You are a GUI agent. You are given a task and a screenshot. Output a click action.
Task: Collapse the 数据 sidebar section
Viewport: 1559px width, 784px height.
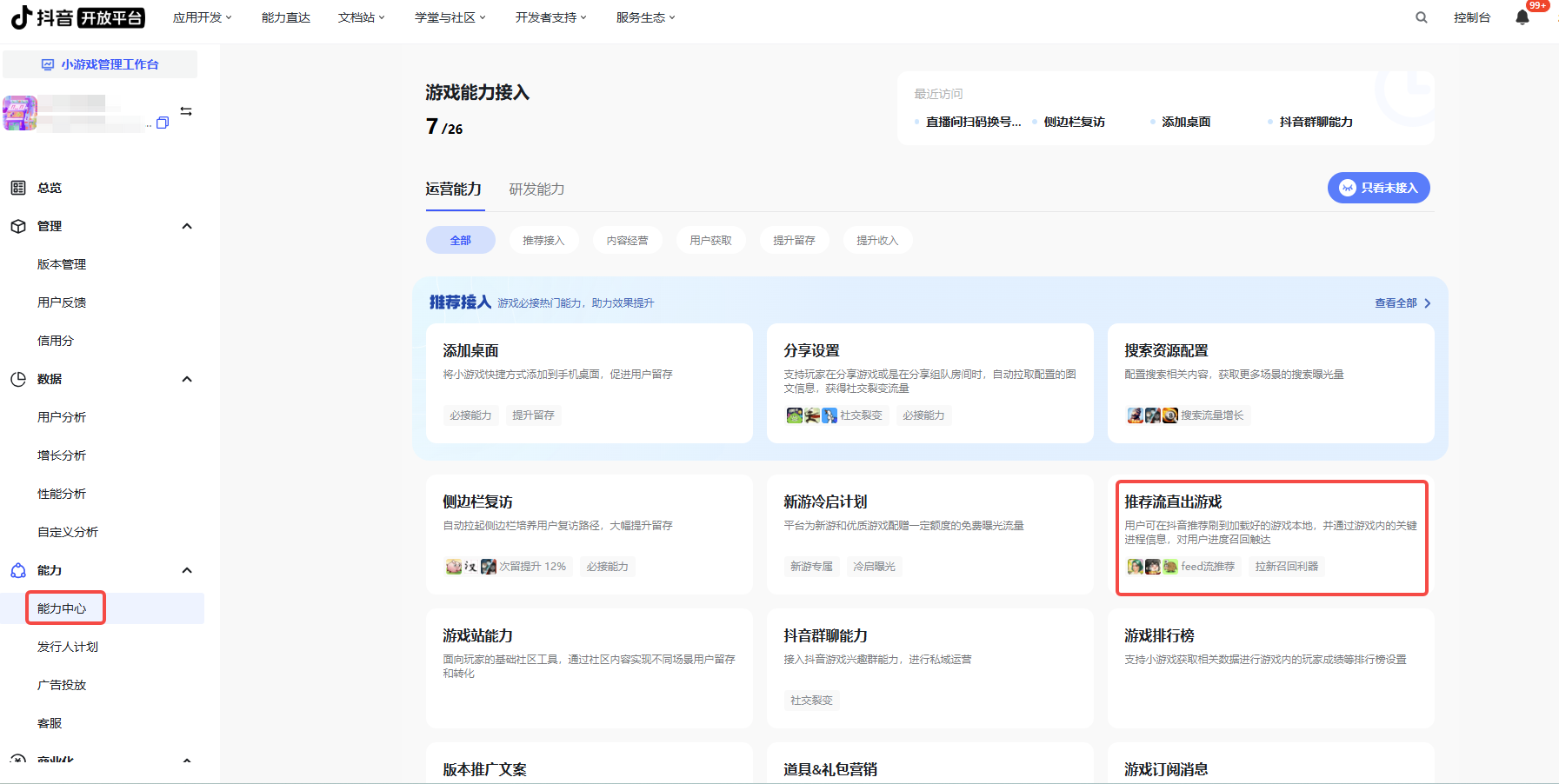point(186,379)
